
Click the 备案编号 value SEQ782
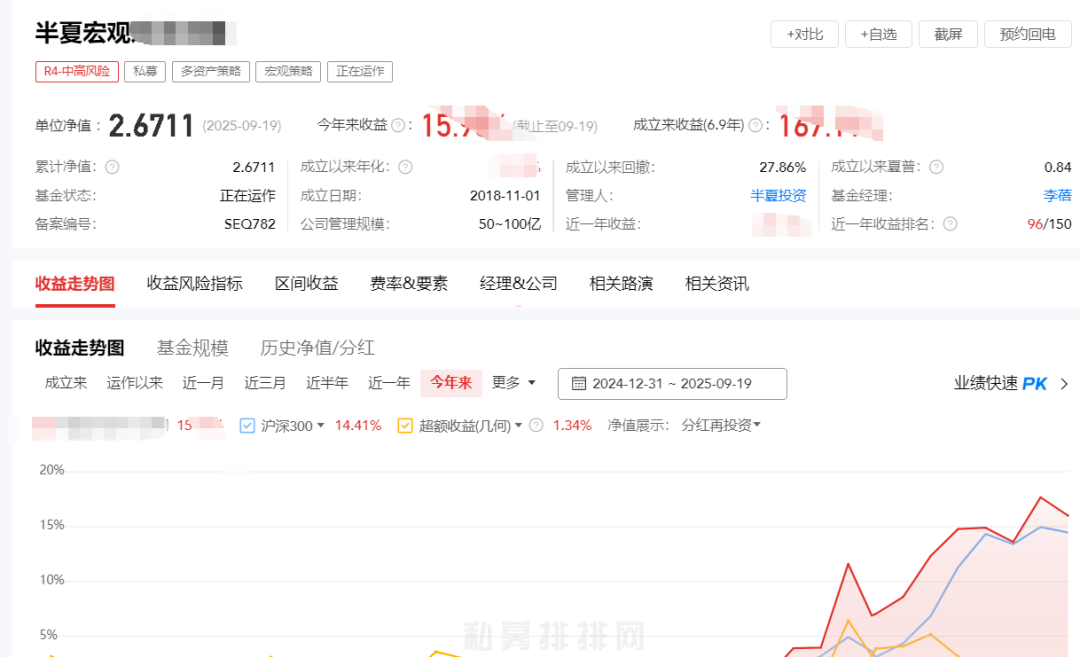(250, 224)
